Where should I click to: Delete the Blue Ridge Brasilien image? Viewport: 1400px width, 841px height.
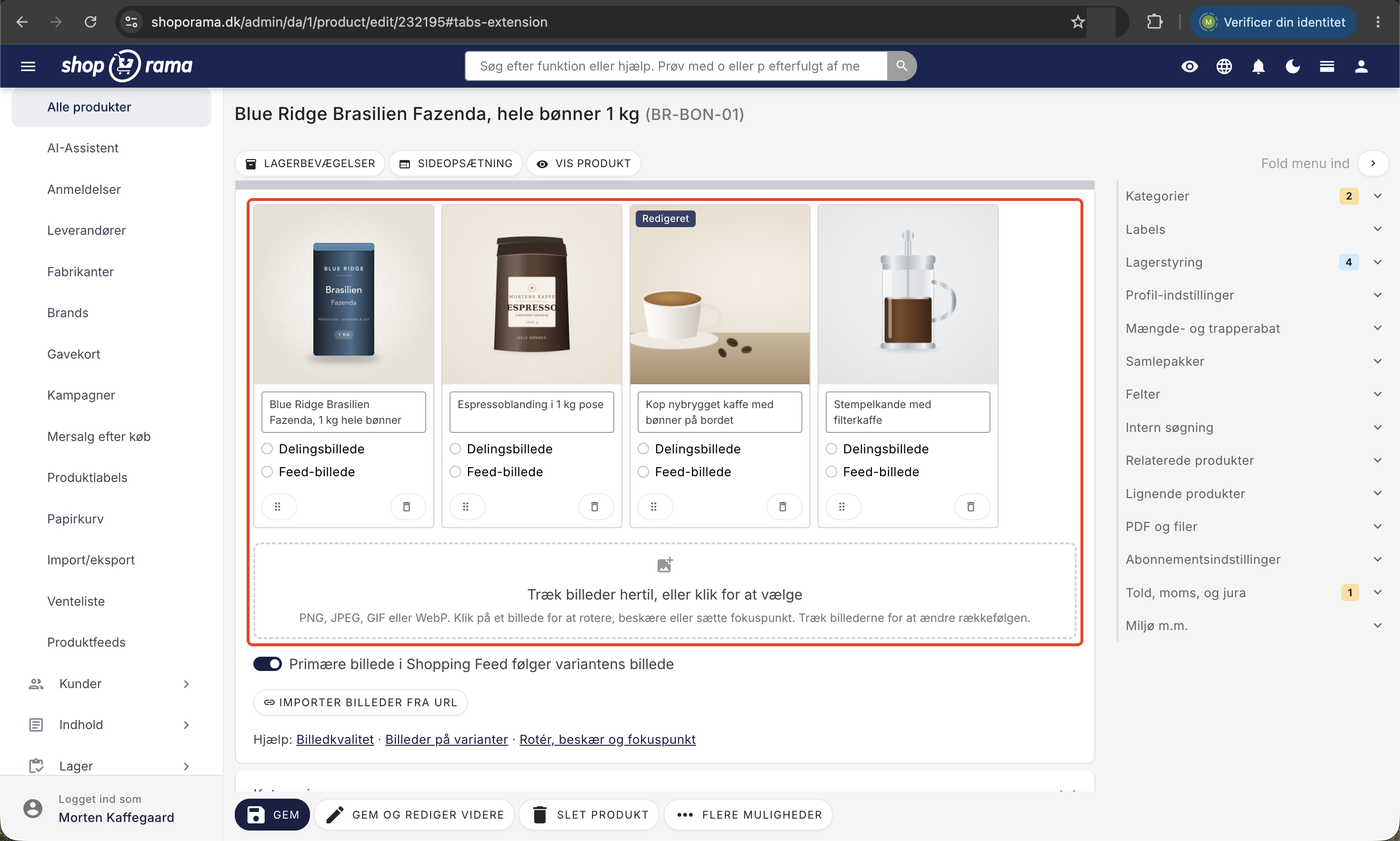pyautogui.click(x=407, y=507)
